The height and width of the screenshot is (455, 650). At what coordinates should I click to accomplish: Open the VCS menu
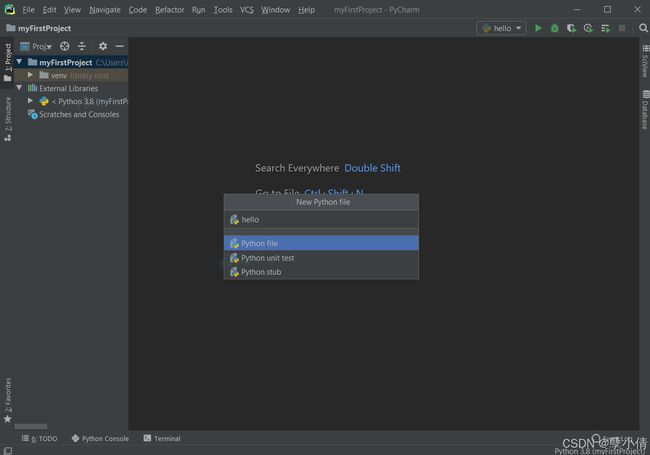pos(247,10)
